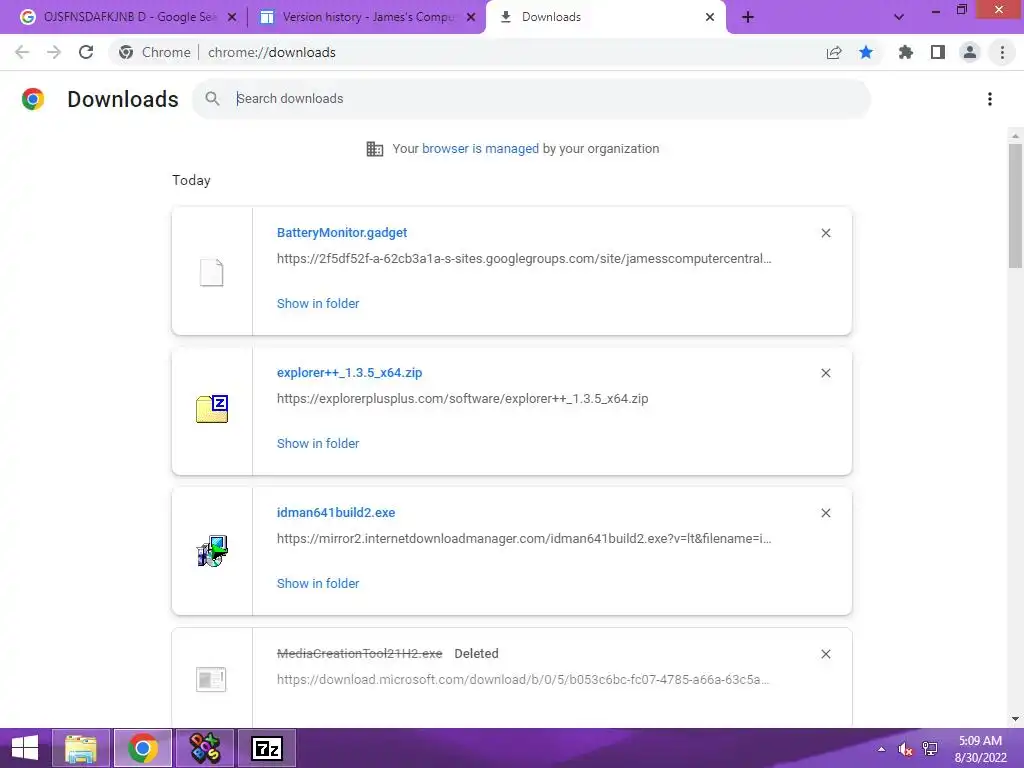This screenshot has height=768, width=1024.
Task: Click the scrollbar up arrow
Action: [1015, 135]
